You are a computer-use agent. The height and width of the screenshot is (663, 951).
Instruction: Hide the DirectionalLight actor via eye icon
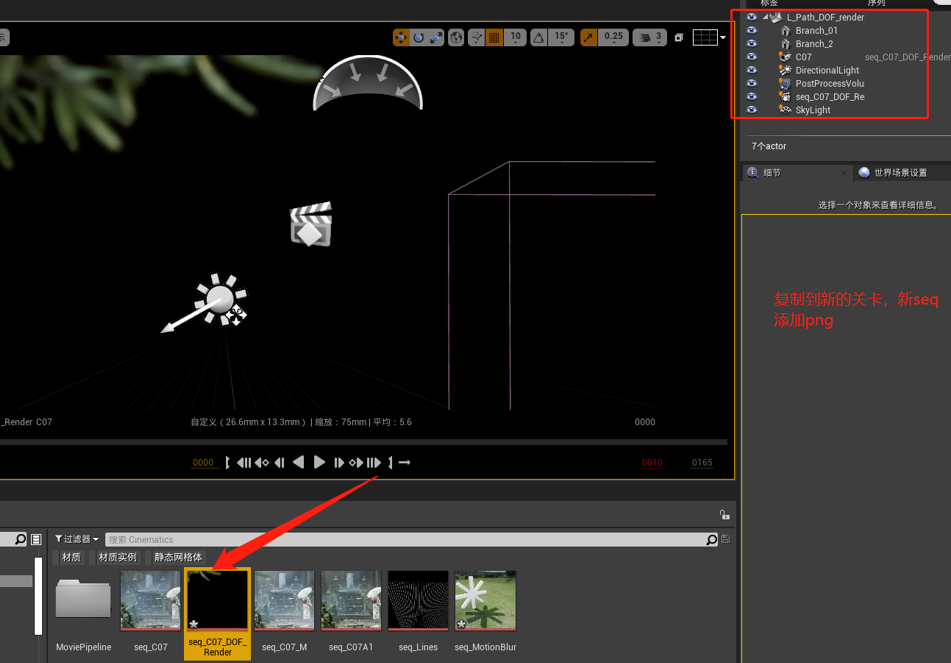(x=752, y=71)
